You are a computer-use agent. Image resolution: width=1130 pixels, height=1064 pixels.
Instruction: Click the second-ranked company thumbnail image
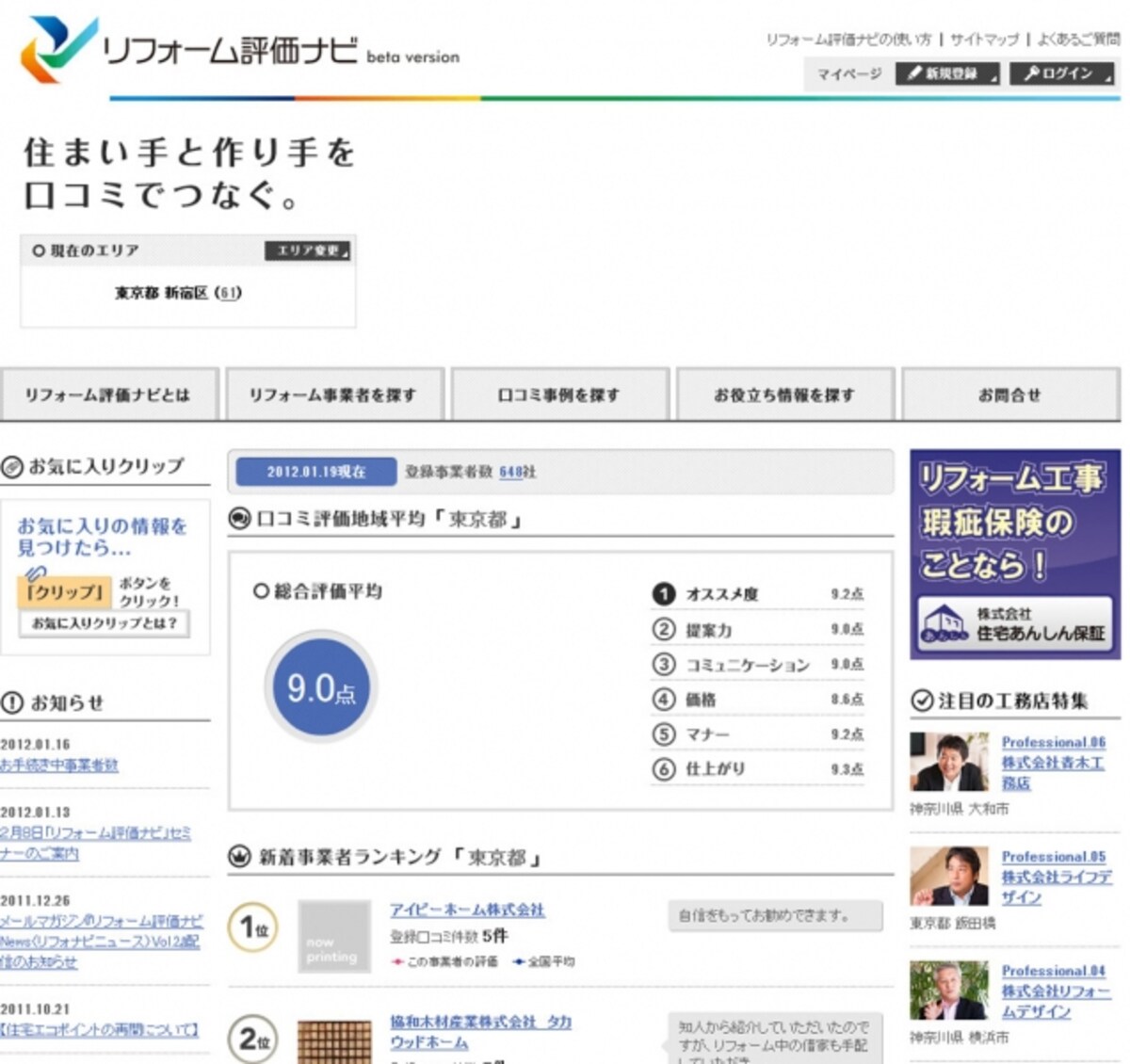pos(334,1041)
